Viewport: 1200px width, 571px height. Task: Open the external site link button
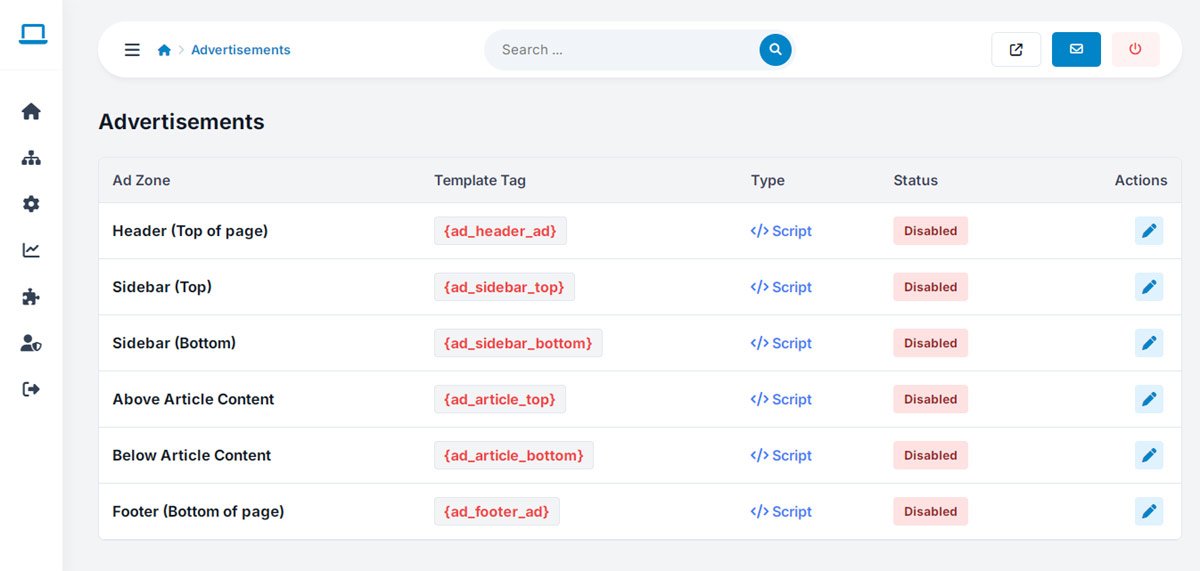tap(1016, 50)
